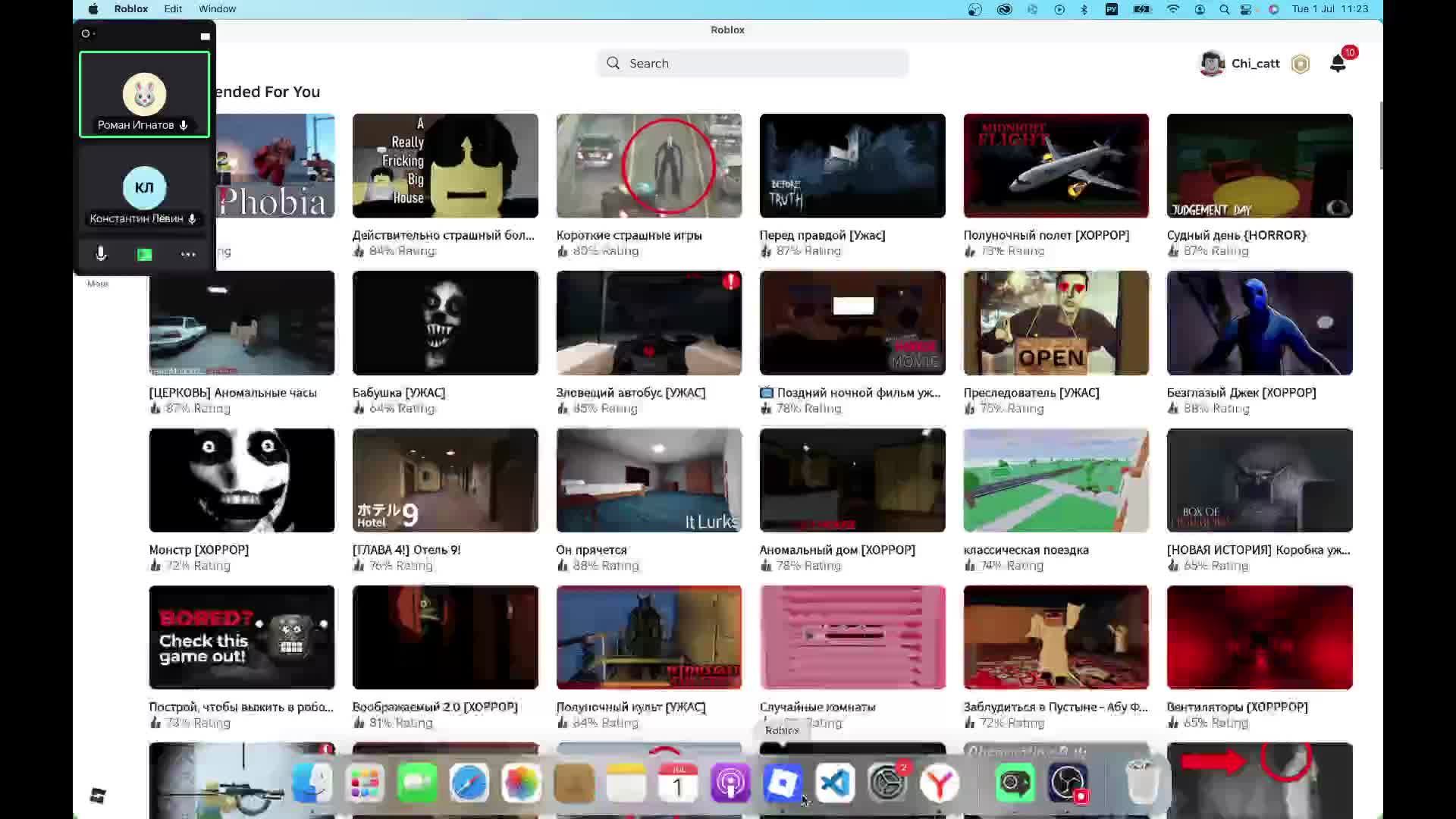Open the Roblox menu in the menu bar

pos(131,9)
